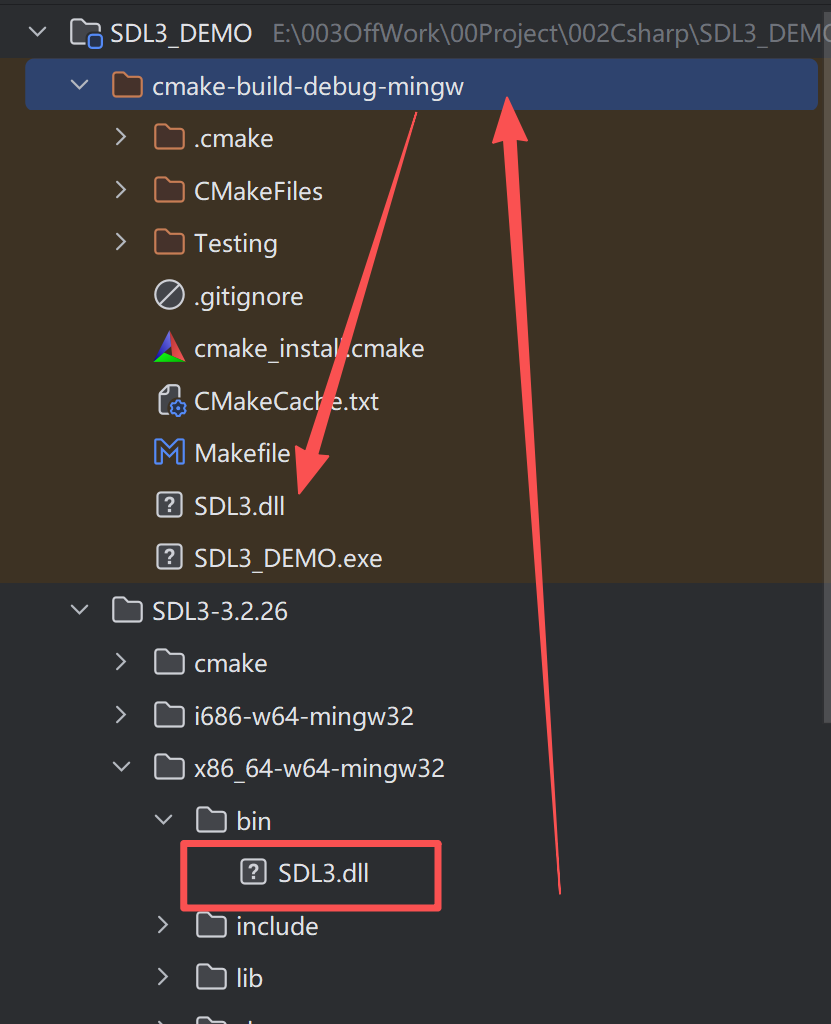This screenshot has width=831, height=1024.
Task: Click the SDL3-3.2.26 folder icon
Action: 127,610
